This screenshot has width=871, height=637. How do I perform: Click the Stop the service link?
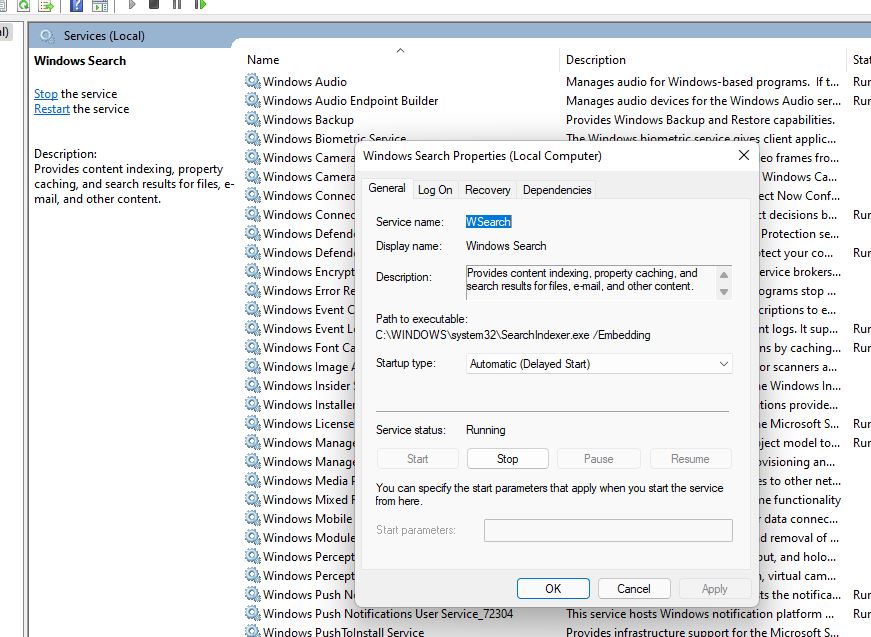pyautogui.click(x=45, y=93)
